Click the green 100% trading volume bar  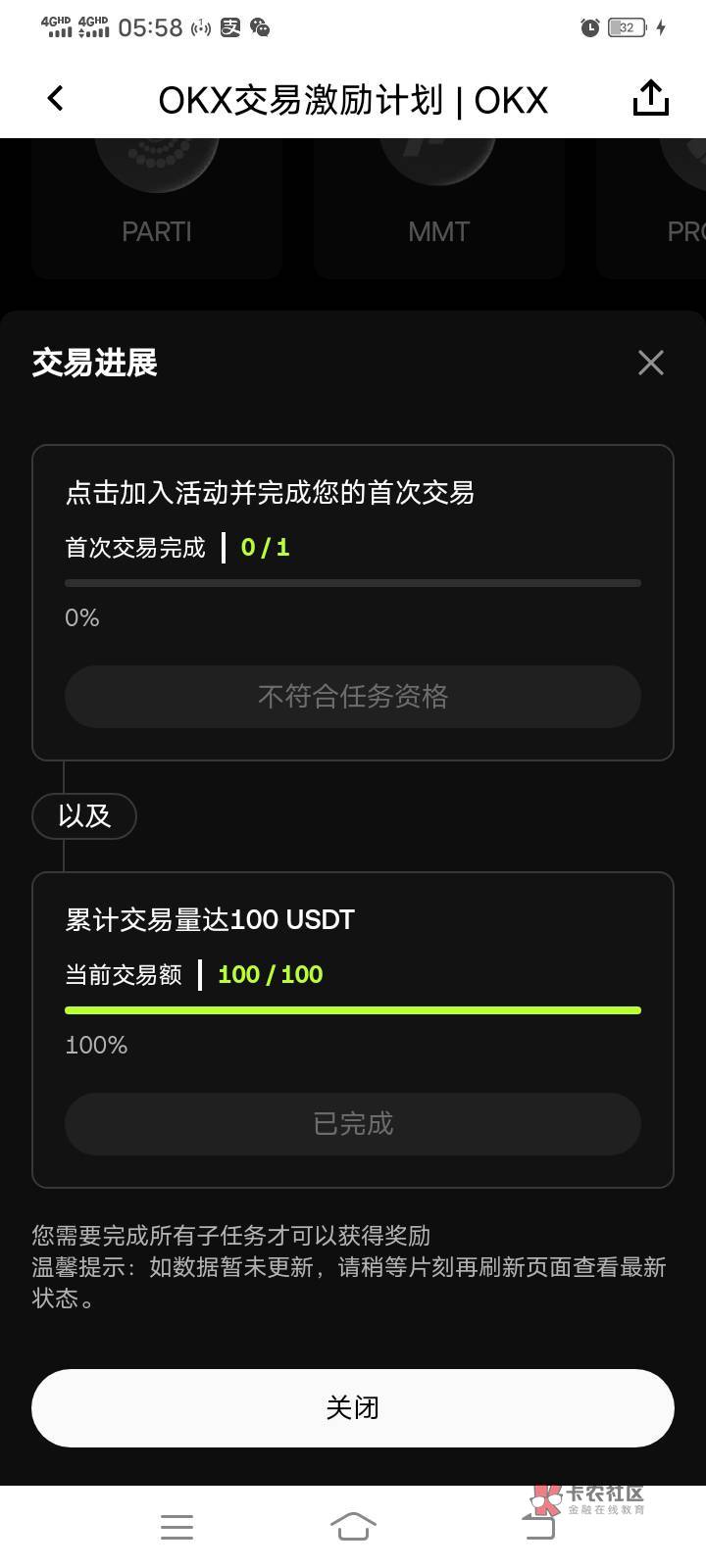point(353,1010)
